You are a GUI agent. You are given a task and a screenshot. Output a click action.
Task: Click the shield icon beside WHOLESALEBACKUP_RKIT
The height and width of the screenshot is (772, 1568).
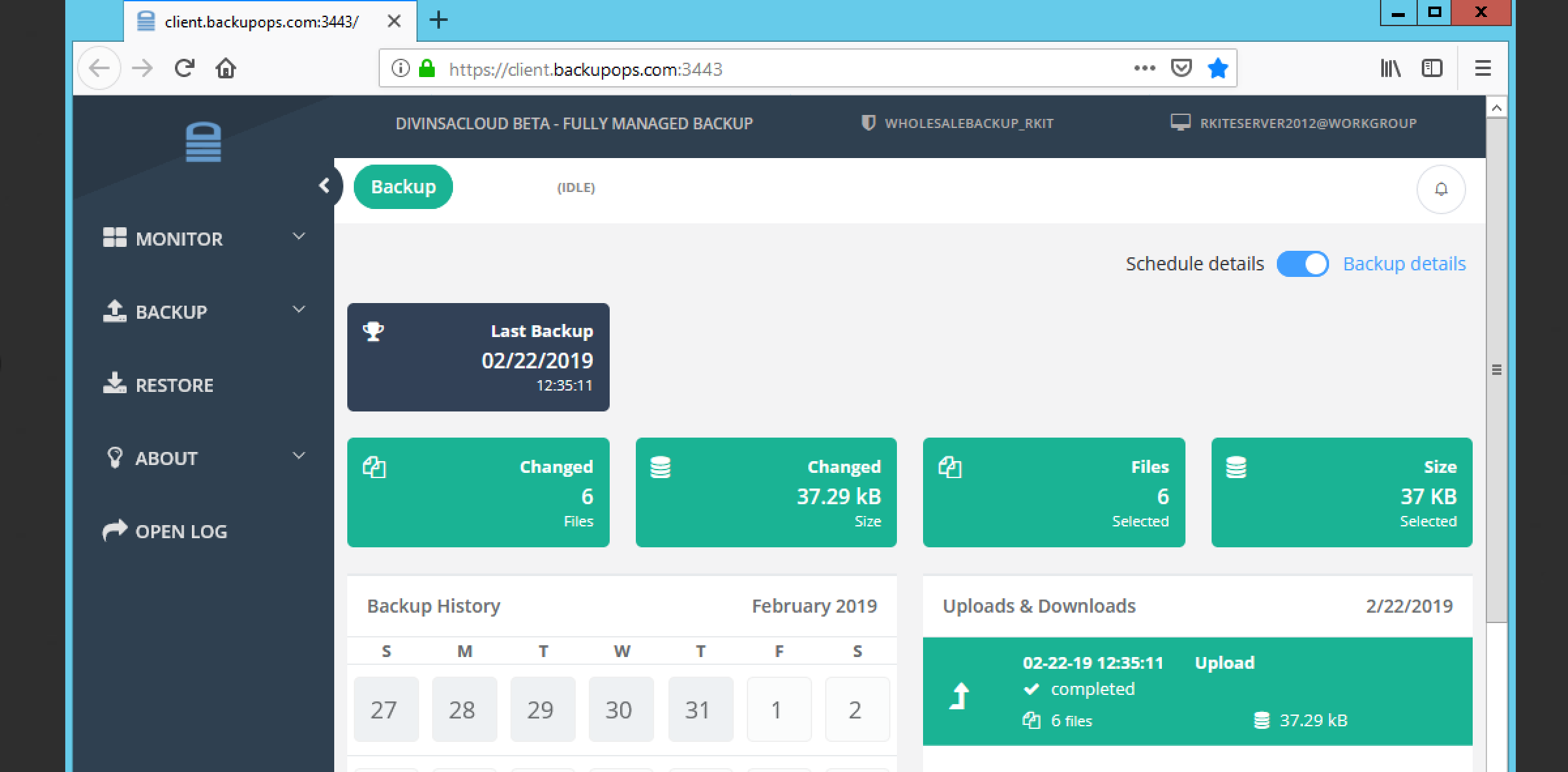coord(868,123)
